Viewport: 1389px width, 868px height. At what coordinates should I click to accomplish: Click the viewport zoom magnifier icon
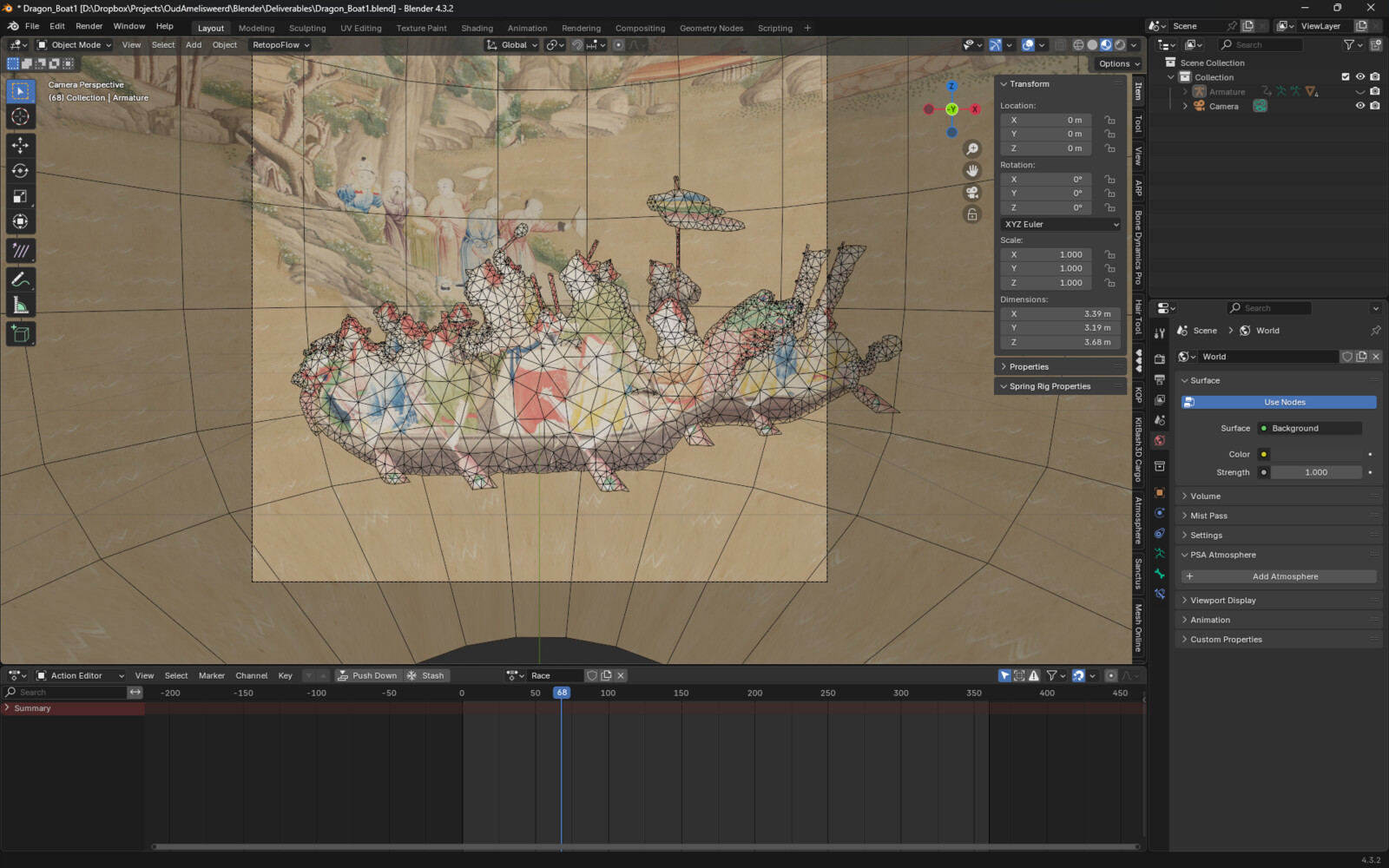point(972,149)
